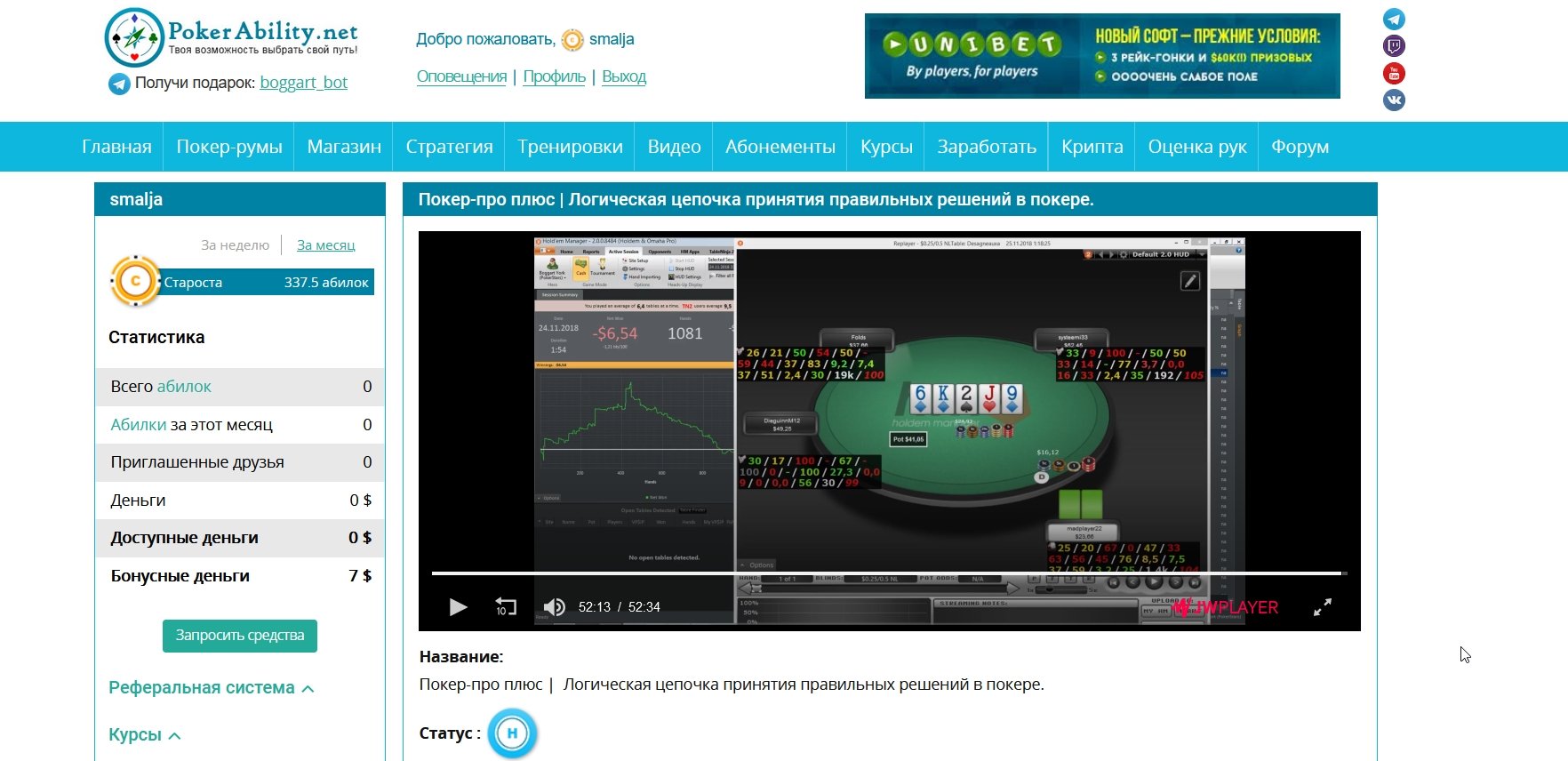Click the smalja username in greeting

612,40
